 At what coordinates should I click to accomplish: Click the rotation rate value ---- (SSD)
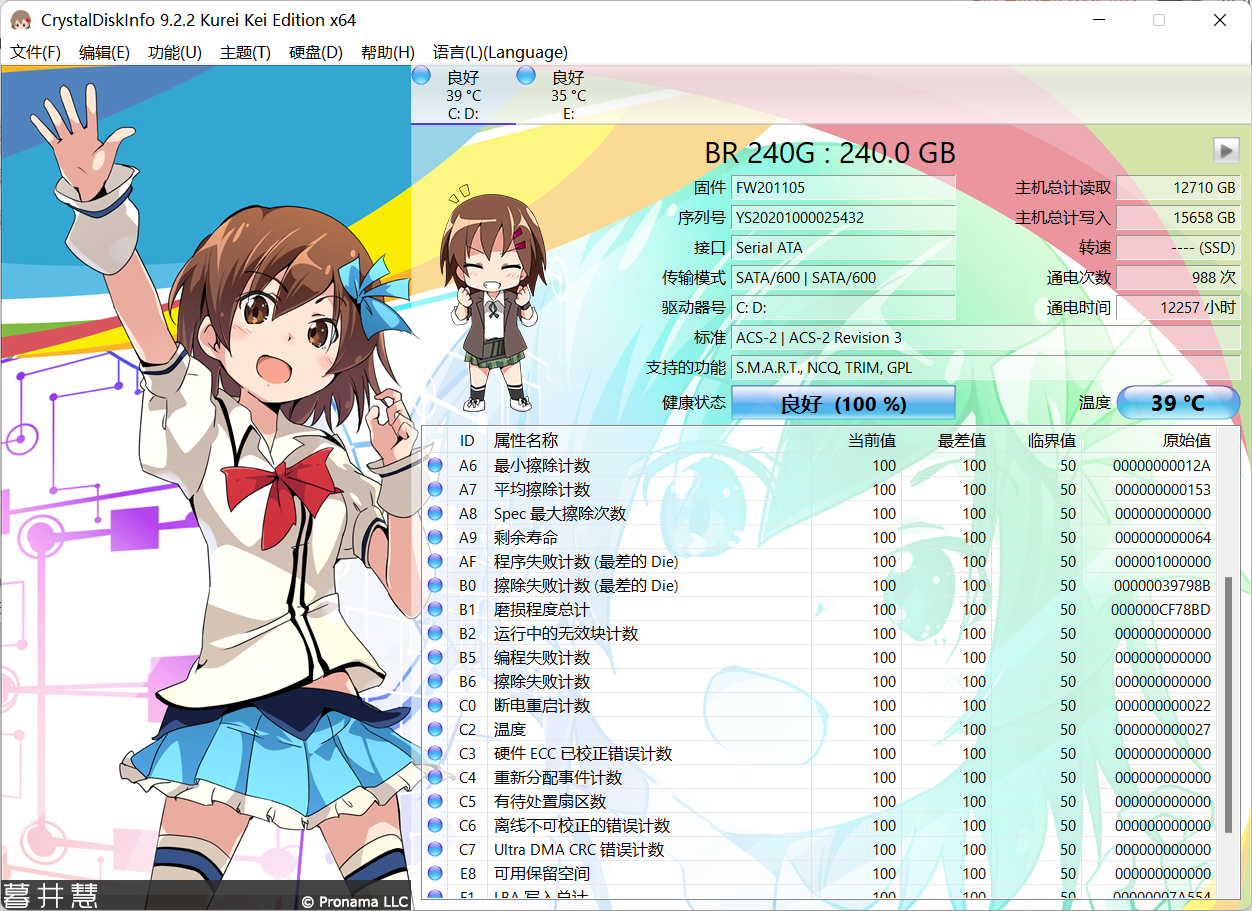(1178, 247)
